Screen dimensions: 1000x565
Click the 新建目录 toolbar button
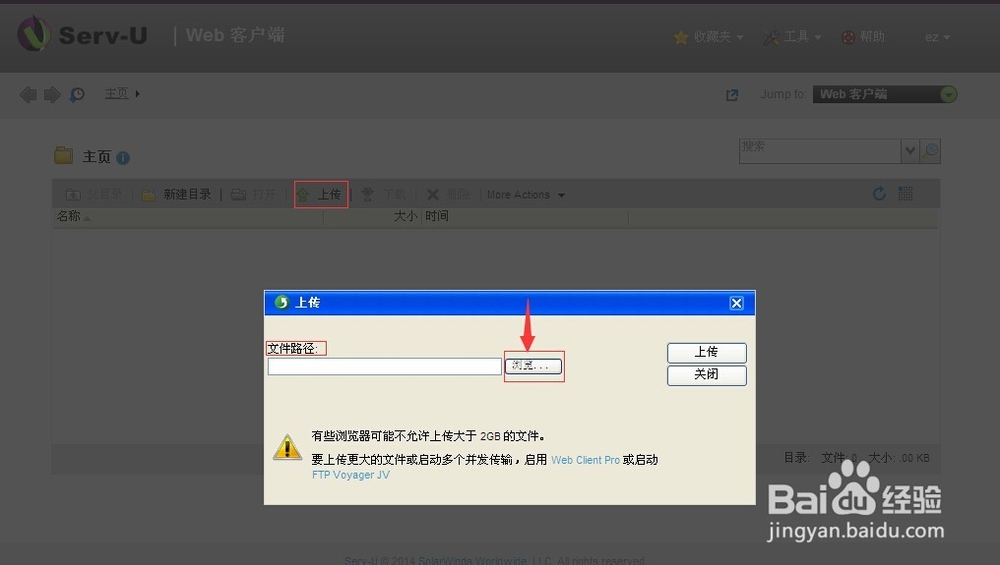click(177, 194)
